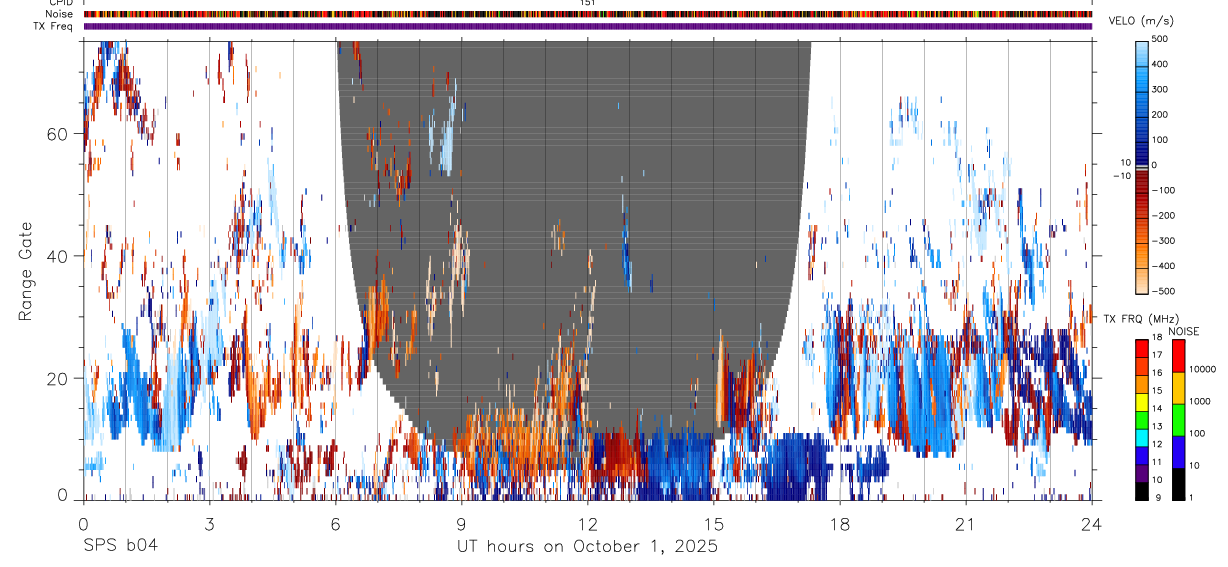Click the 'TX Freq' label at top left

pos(55,26)
